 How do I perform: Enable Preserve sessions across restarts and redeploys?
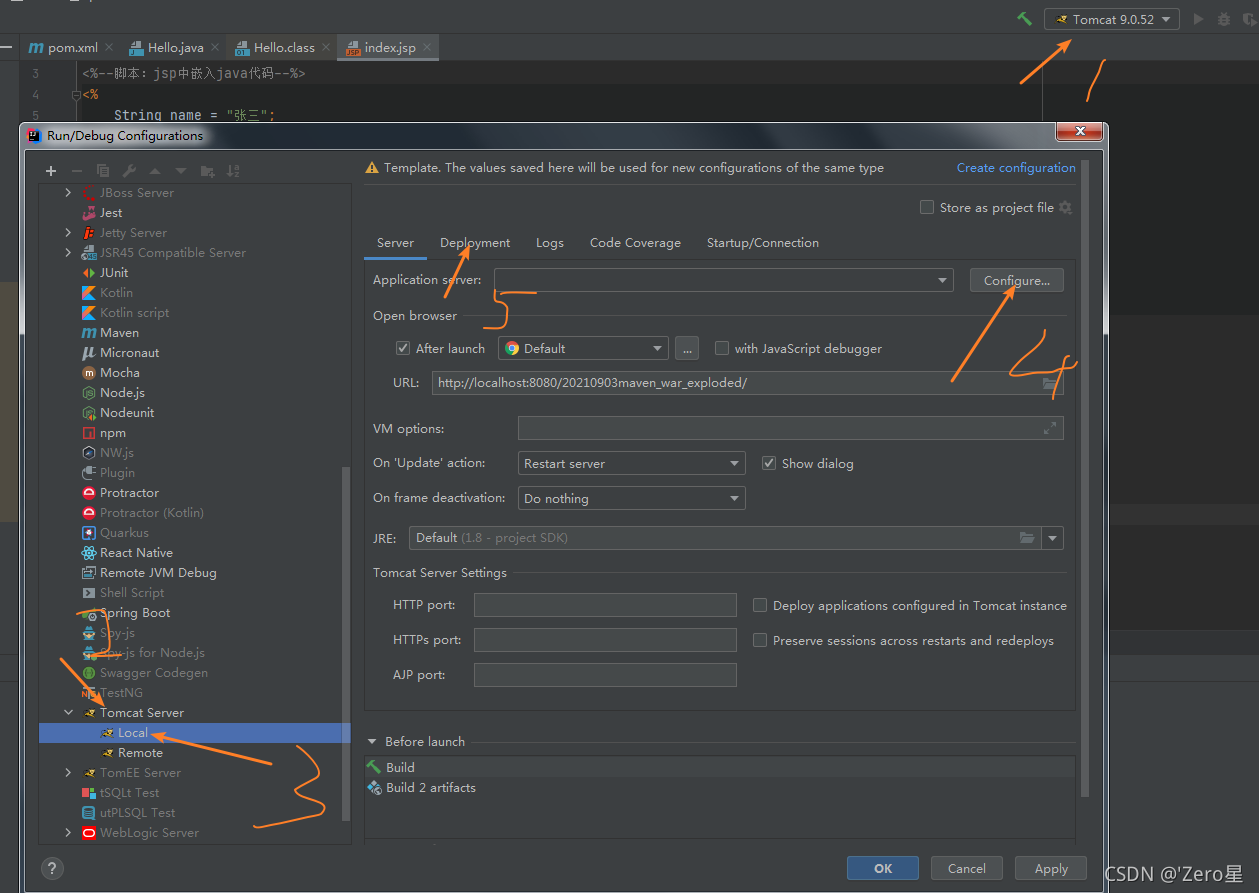(x=760, y=640)
